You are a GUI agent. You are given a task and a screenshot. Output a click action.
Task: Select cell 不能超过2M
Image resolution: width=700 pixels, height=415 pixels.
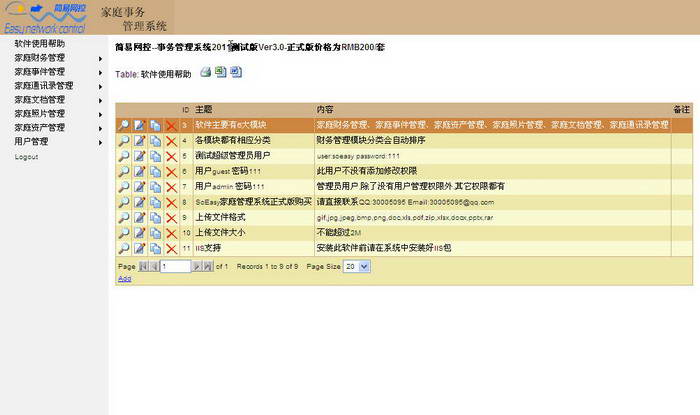coord(339,232)
